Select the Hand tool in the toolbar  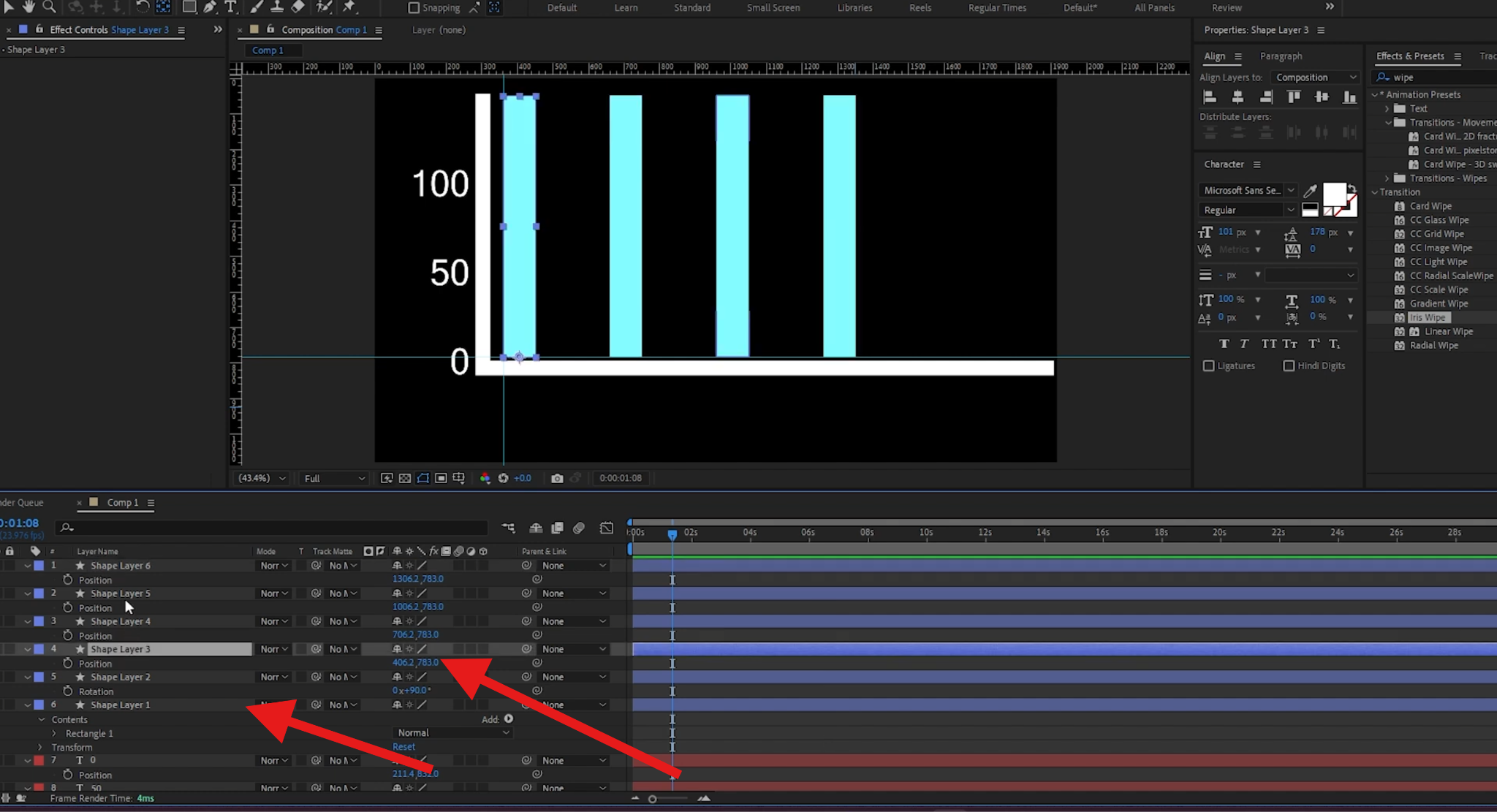[x=29, y=7]
